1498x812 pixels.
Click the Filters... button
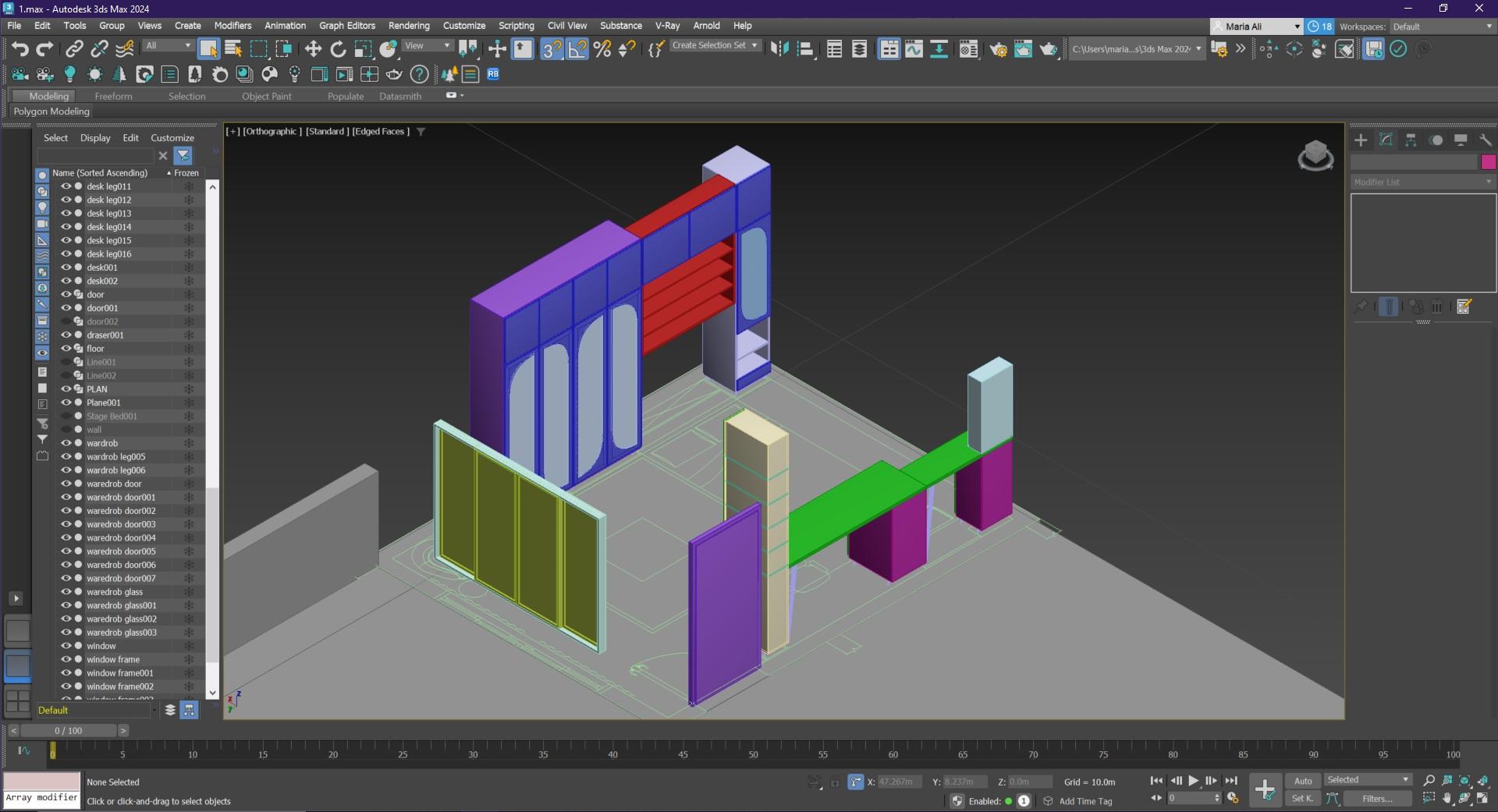tap(1377, 799)
